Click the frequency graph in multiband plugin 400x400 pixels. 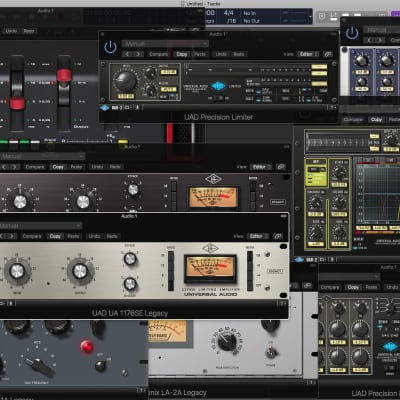[x=377, y=193]
